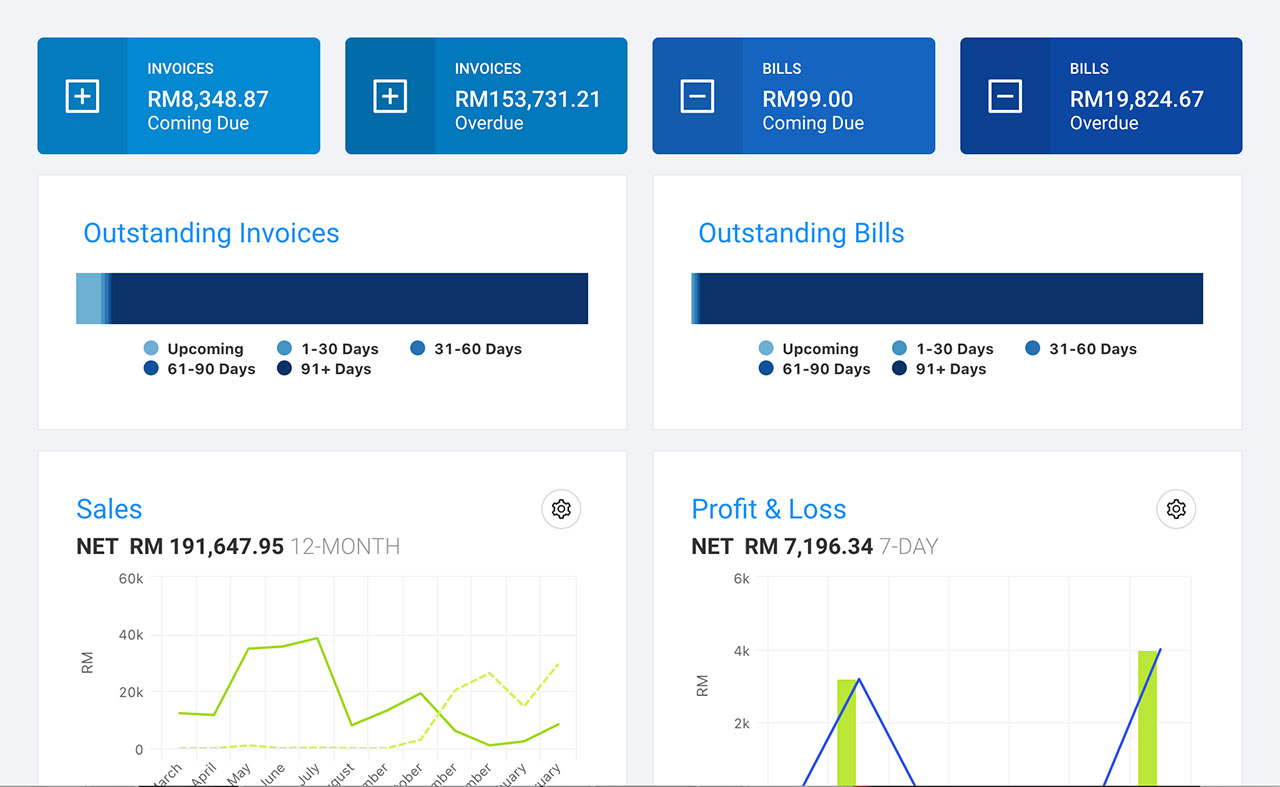
Task: Open the Outstanding Bills report
Action: click(801, 233)
